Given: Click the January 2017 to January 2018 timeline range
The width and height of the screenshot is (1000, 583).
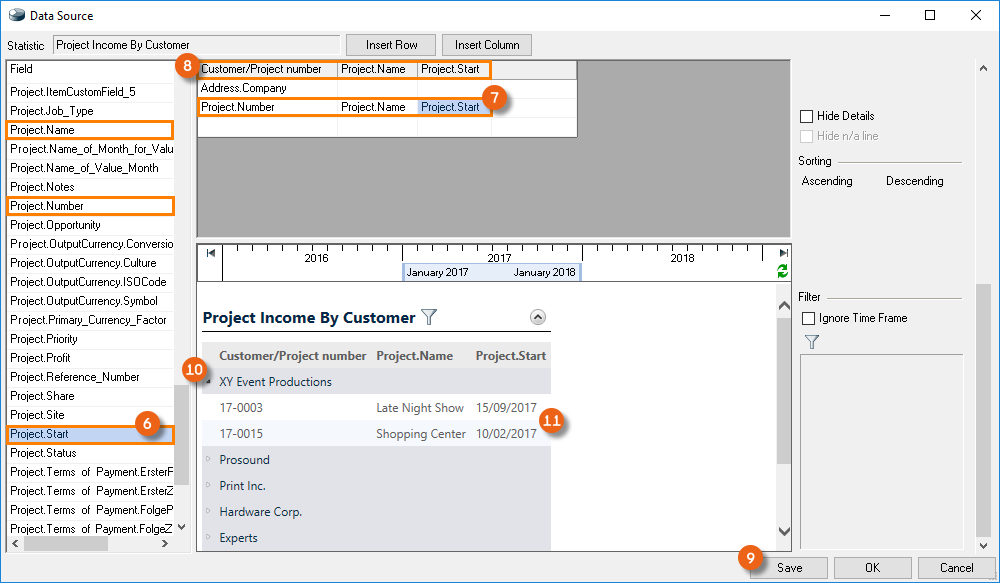Looking at the screenshot, I should pyautogui.click(x=491, y=272).
